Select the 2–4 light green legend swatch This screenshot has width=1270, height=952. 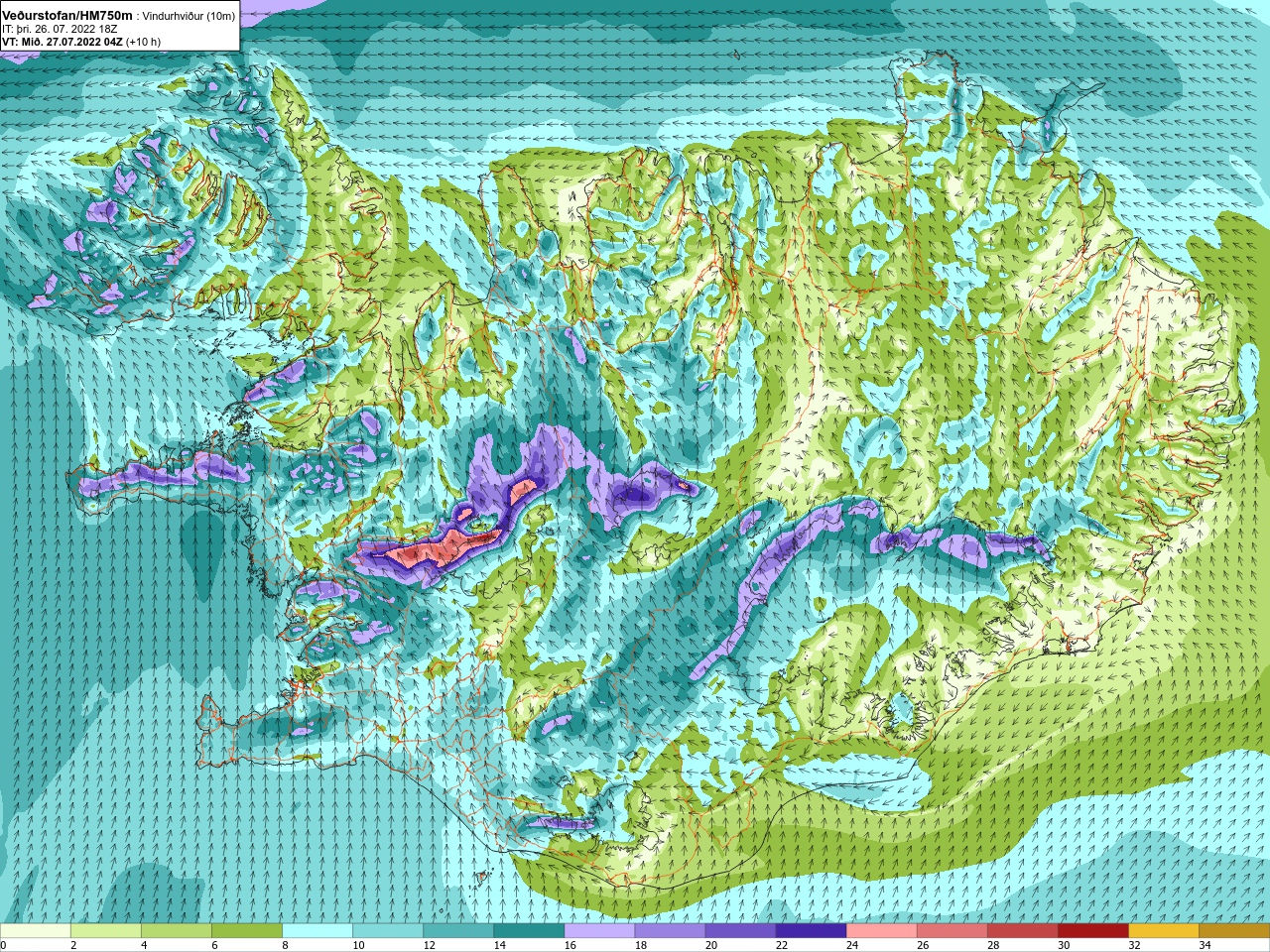tap(106, 931)
